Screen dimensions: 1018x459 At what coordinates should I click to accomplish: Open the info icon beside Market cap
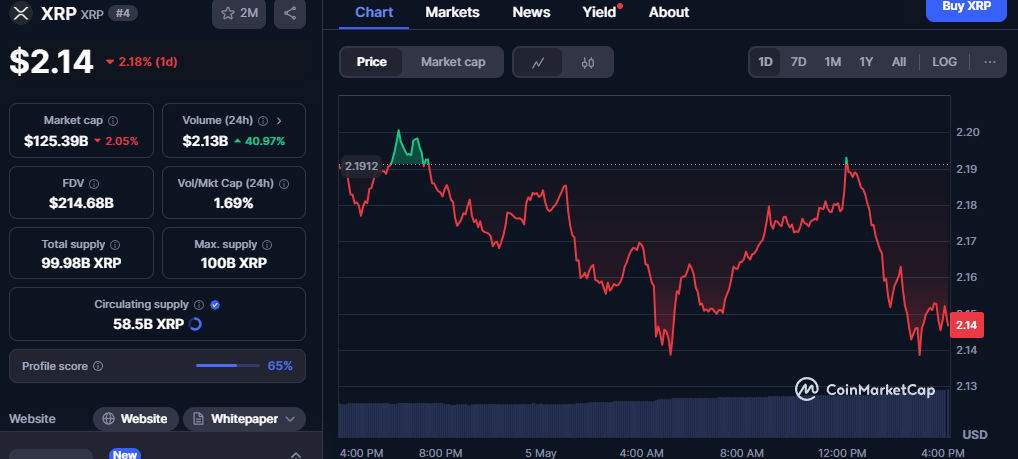click(113, 121)
